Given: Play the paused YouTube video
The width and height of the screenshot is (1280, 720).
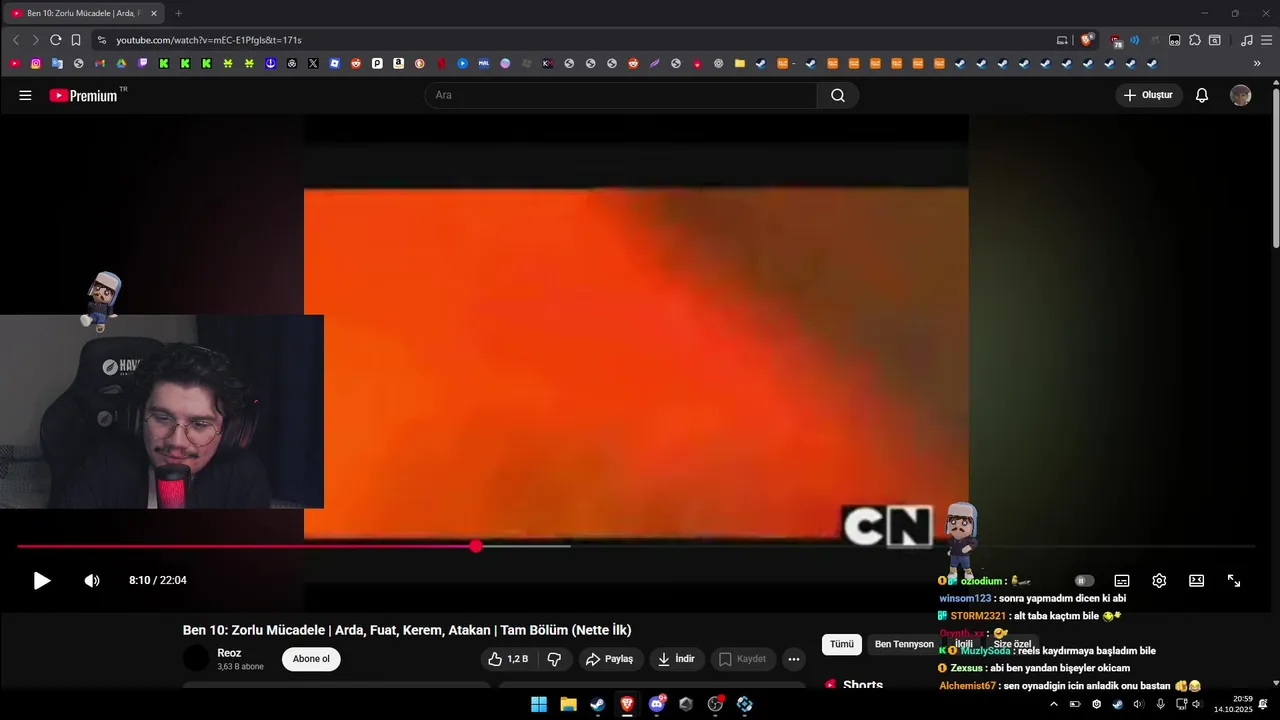Looking at the screenshot, I should coord(42,581).
